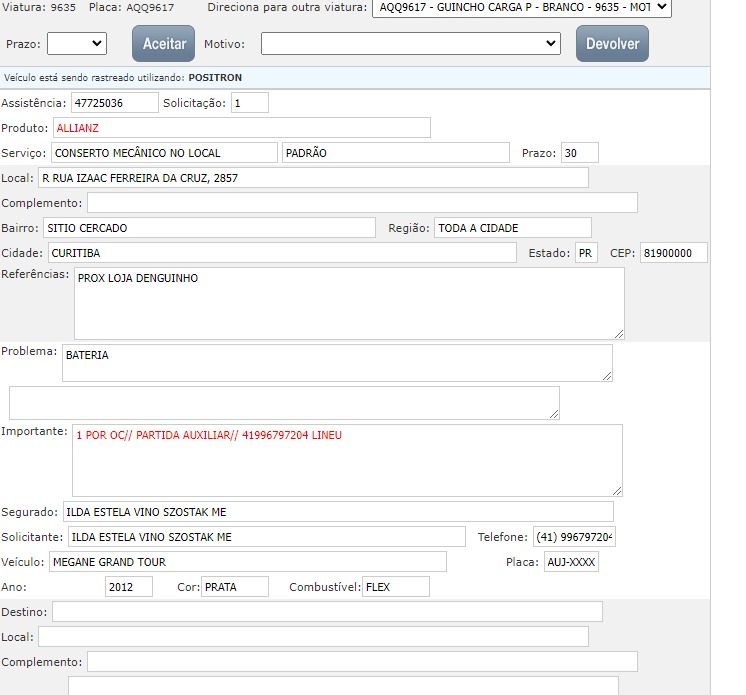This screenshot has width=746, height=695.
Task: Grab the Referências textarea resize handle
Action: [x=619, y=334]
